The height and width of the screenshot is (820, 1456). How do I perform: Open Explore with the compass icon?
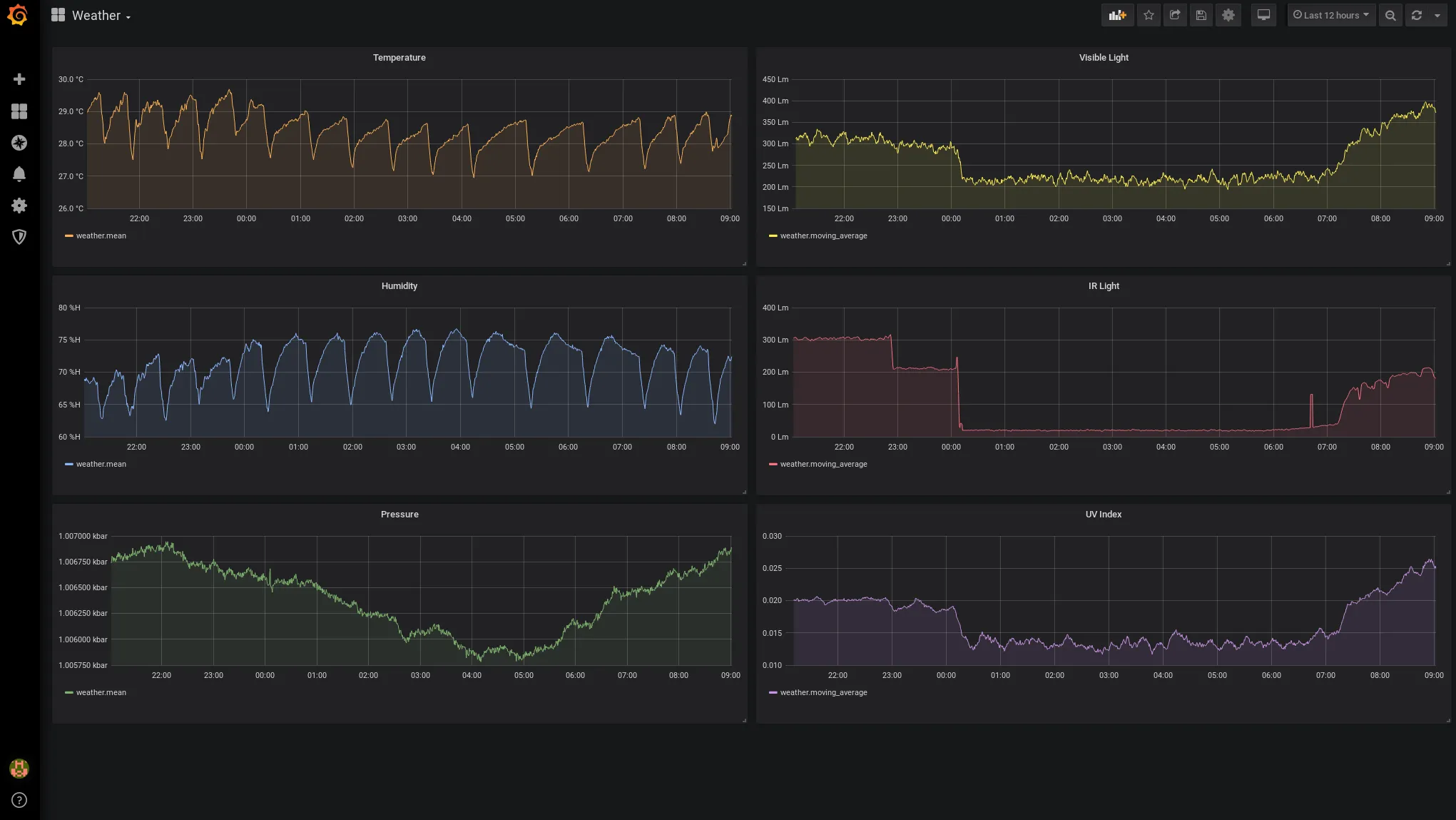click(x=19, y=142)
